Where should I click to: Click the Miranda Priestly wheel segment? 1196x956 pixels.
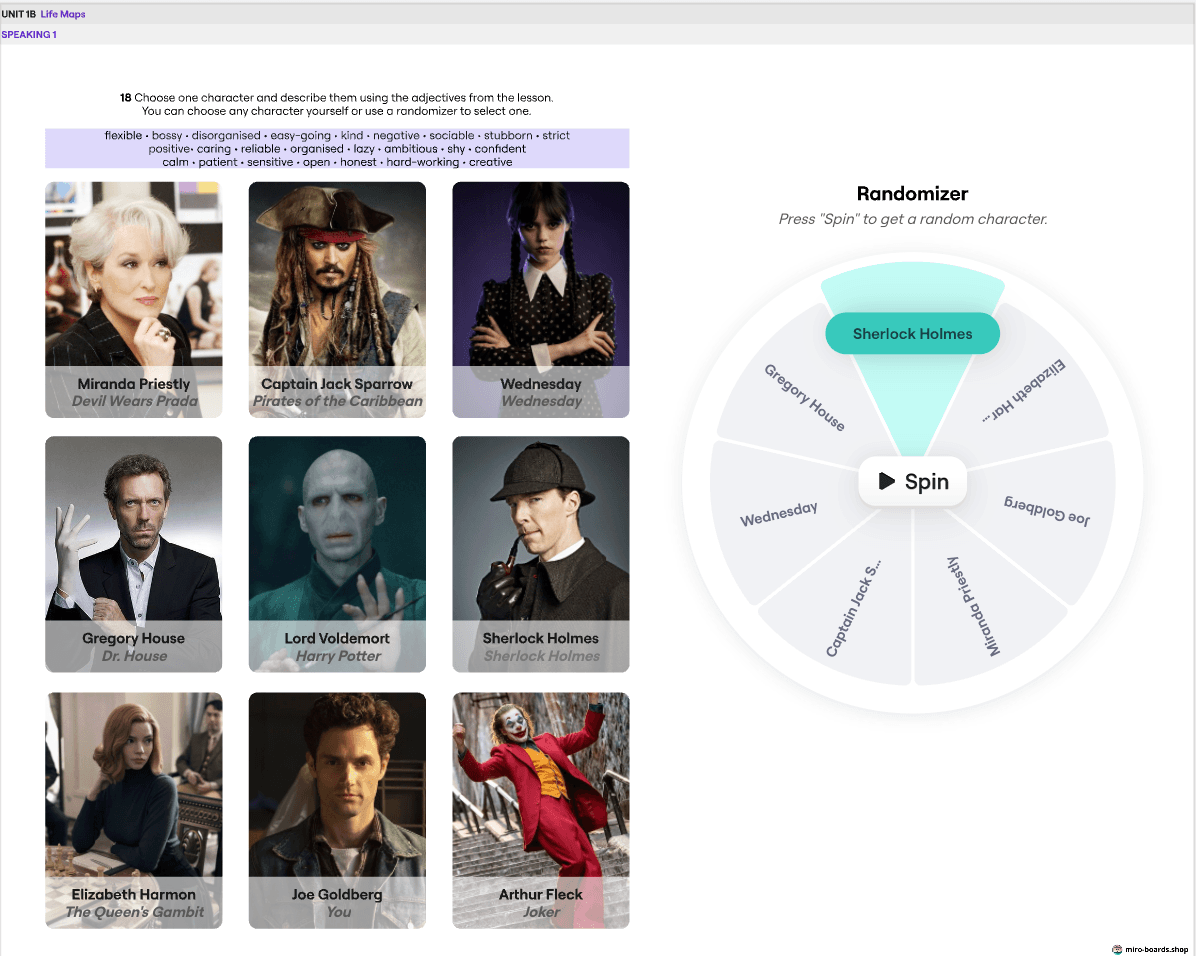(973, 607)
